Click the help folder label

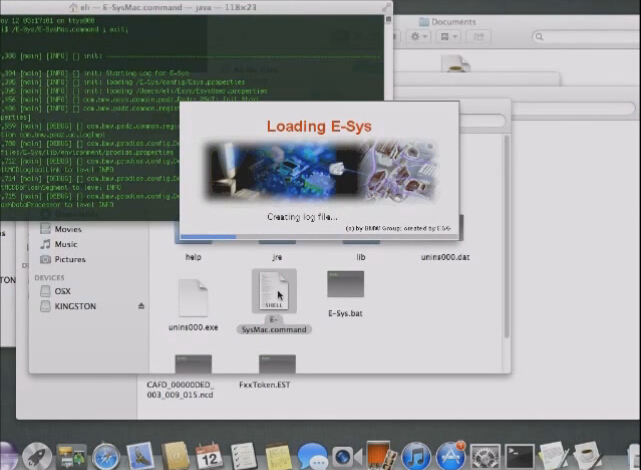[x=193, y=257]
